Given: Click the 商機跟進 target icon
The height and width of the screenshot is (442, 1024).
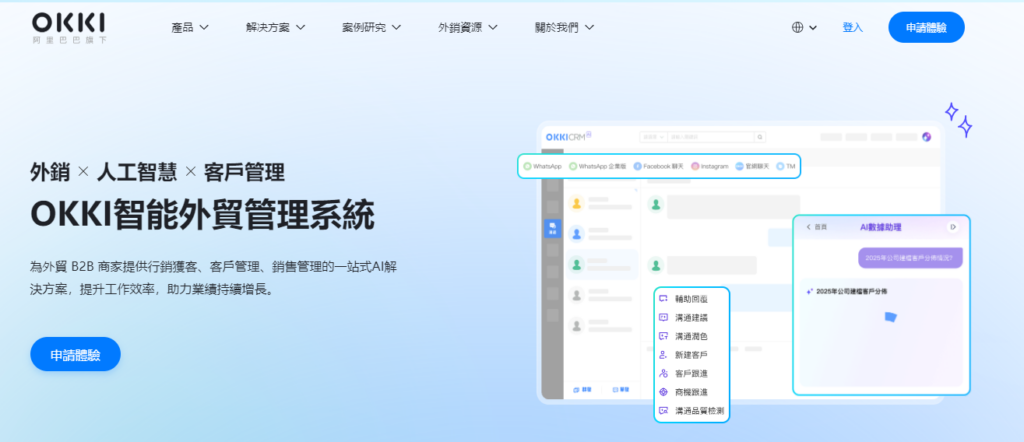Looking at the screenshot, I should point(664,392).
